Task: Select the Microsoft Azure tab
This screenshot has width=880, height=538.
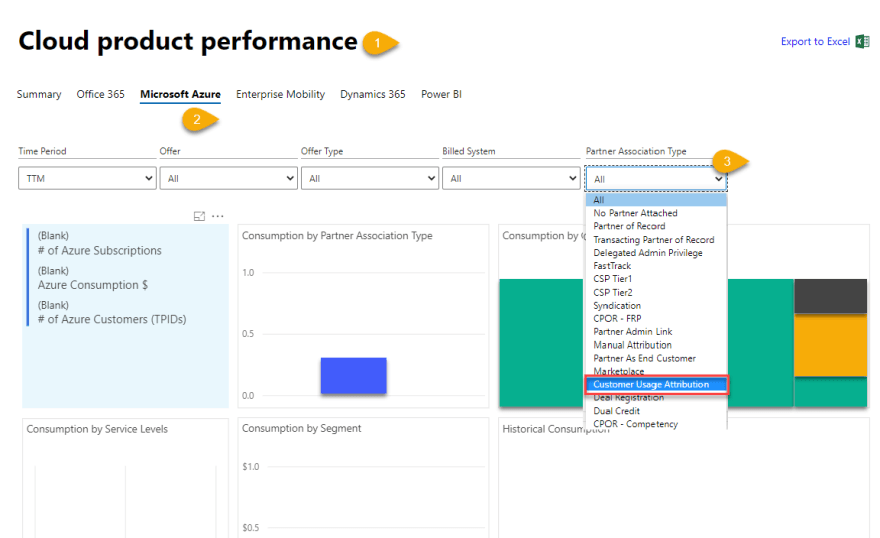Action: tap(180, 94)
